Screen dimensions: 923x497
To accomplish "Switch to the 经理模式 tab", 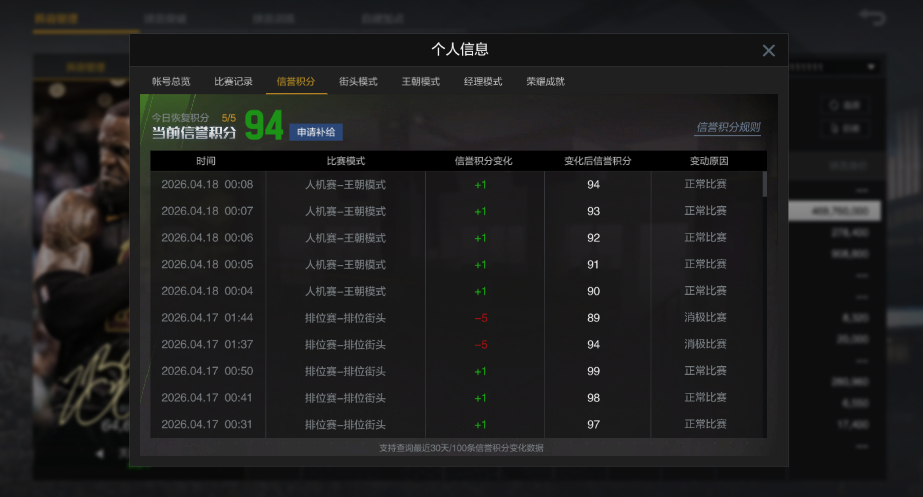I will [x=483, y=81].
